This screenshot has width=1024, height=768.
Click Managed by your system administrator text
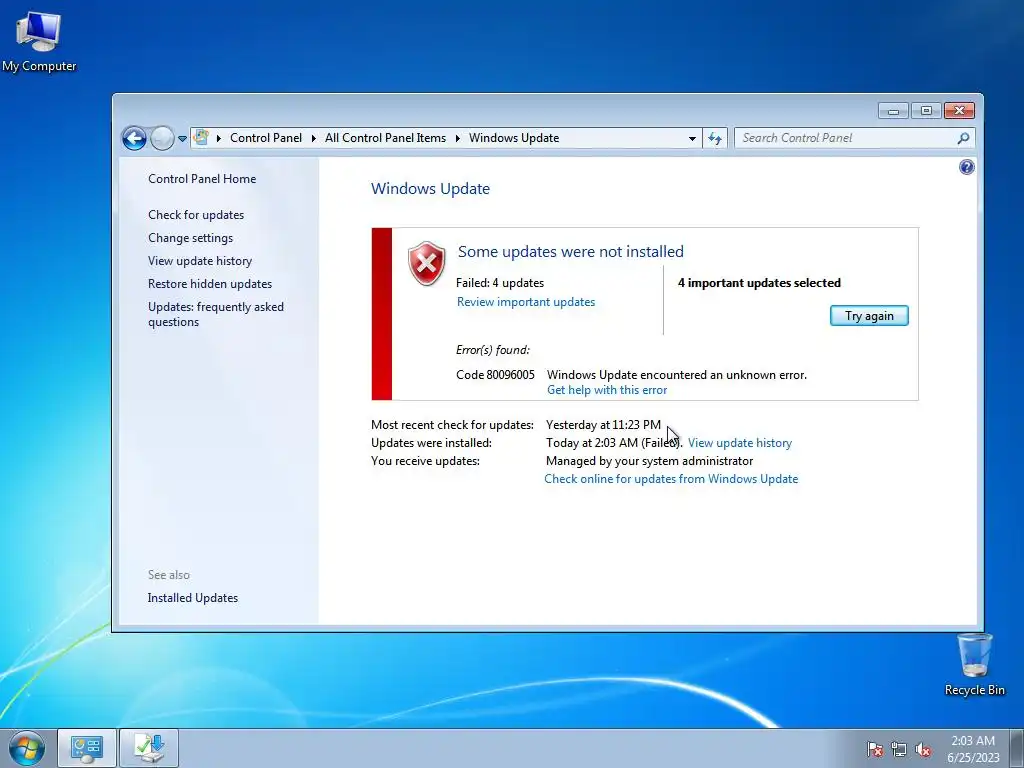point(649,461)
